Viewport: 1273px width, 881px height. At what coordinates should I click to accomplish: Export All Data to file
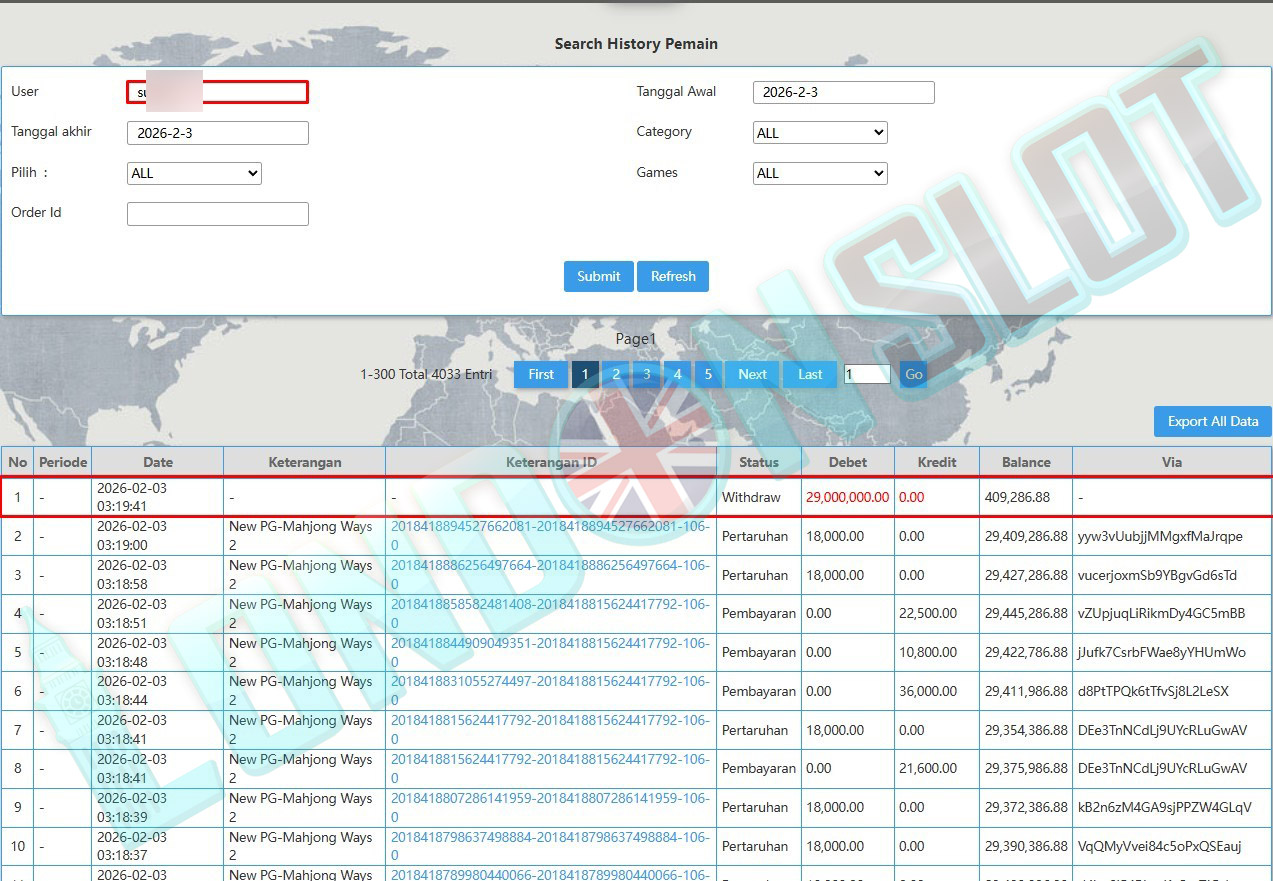point(1212,422)
